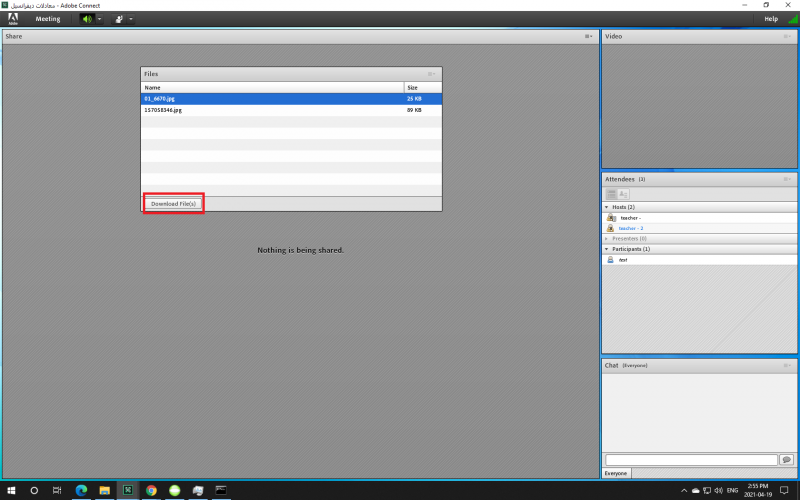The width and height of the screenshot is (800, 500).
Task: Open Google Chrome from the taskbar
Action: (151, 491)
